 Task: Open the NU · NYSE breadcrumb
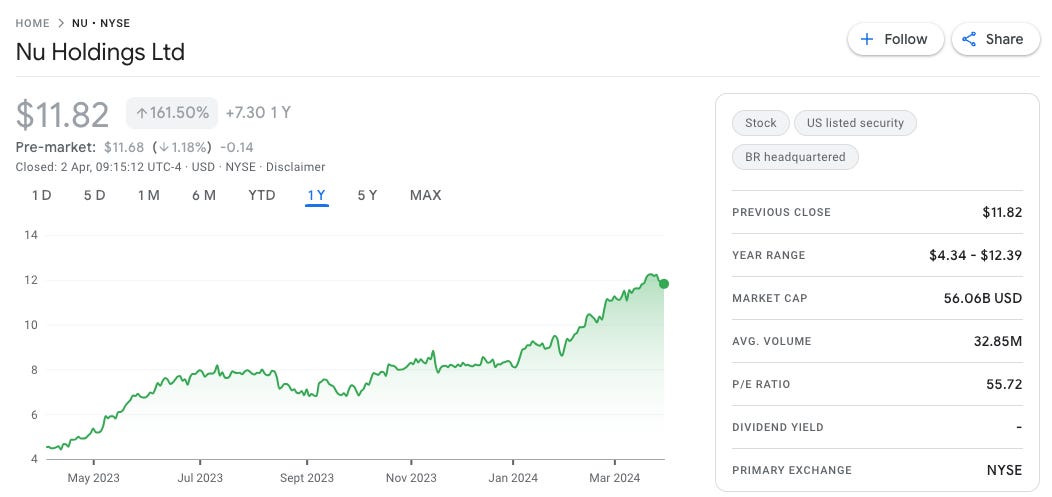point(101,23)
